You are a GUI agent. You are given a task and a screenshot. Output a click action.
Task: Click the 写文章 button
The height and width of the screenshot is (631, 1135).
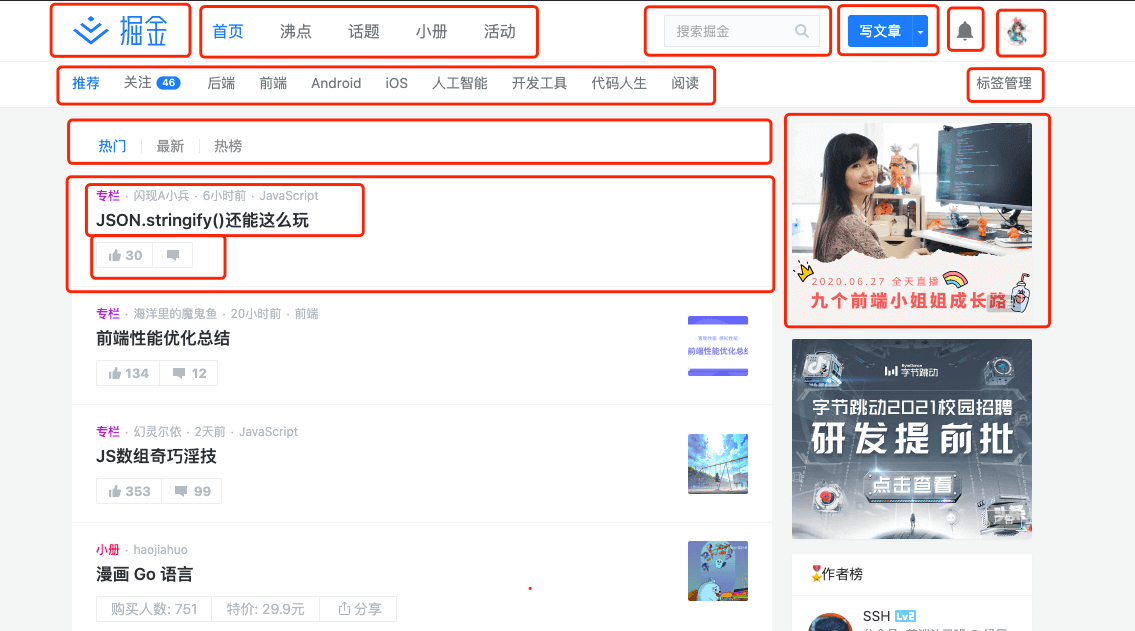coord(879,32)
